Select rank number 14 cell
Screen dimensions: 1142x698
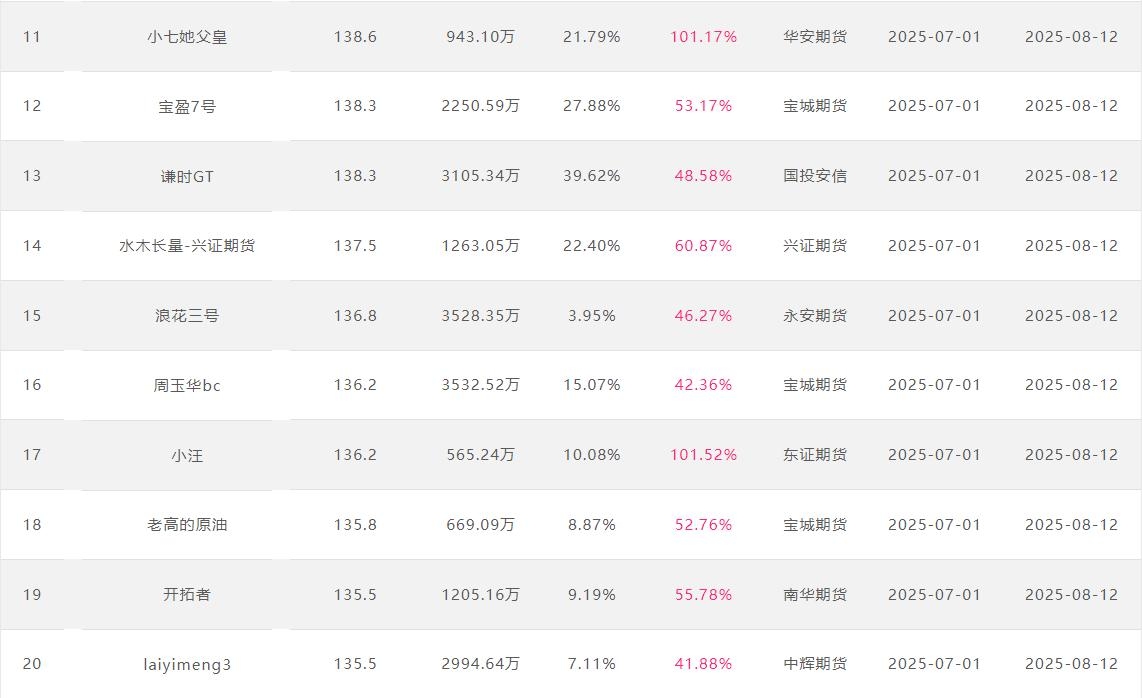click(x=32, y=246)
